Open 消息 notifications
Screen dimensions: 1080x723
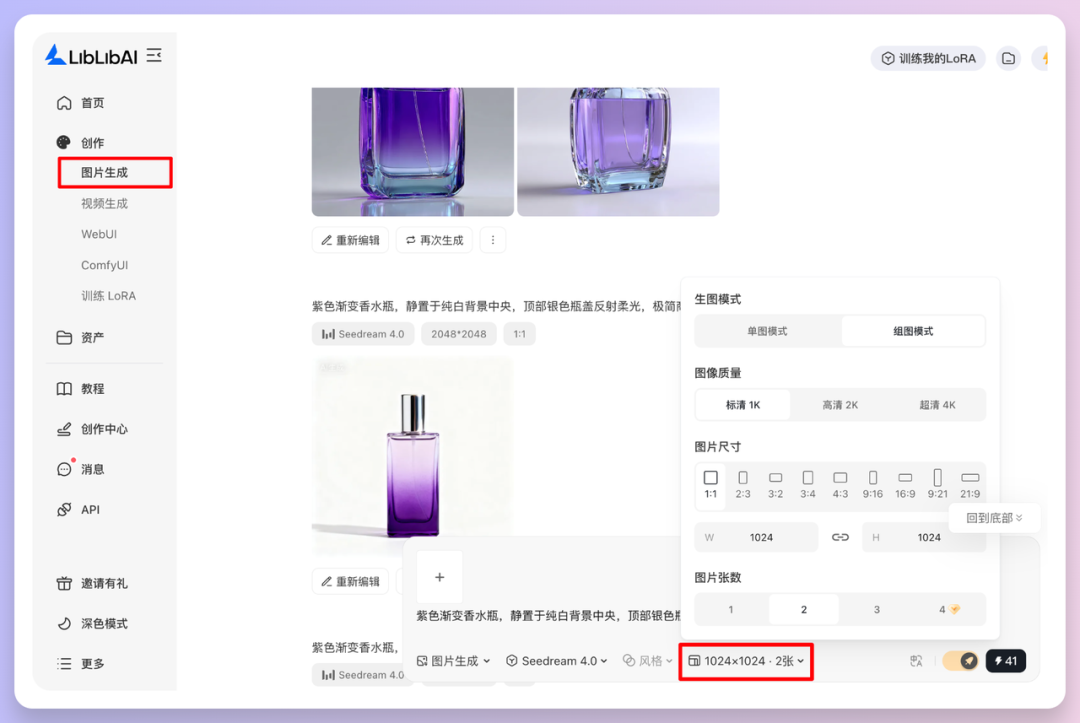pos(81,469)
